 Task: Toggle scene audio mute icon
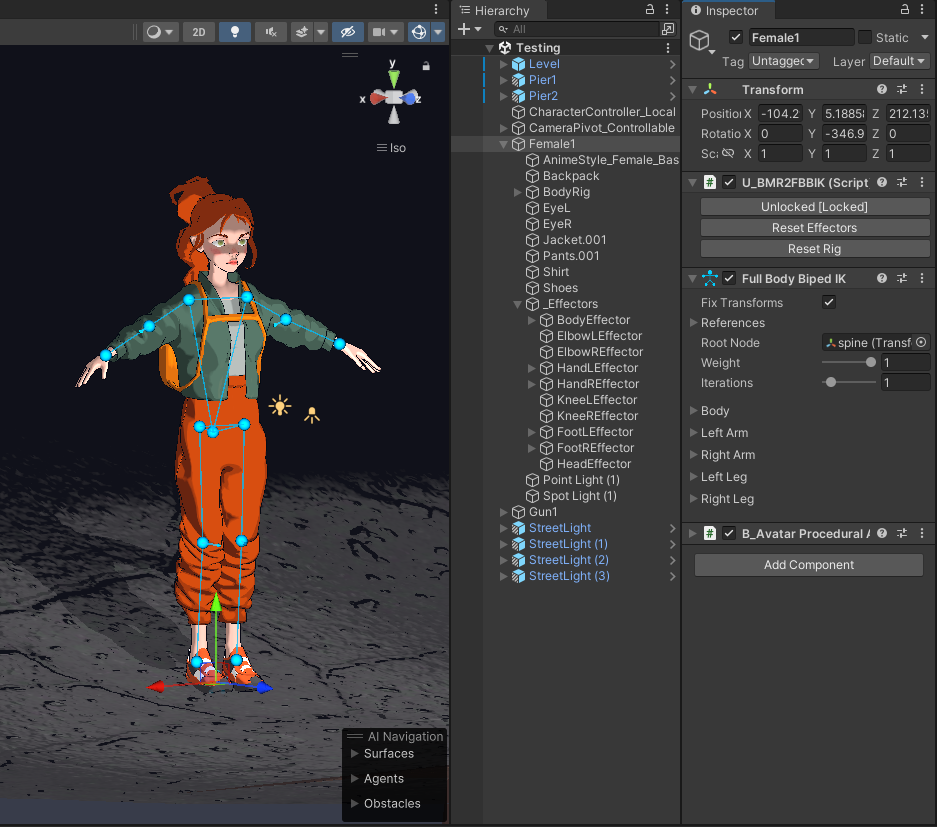tap(270, 32)
